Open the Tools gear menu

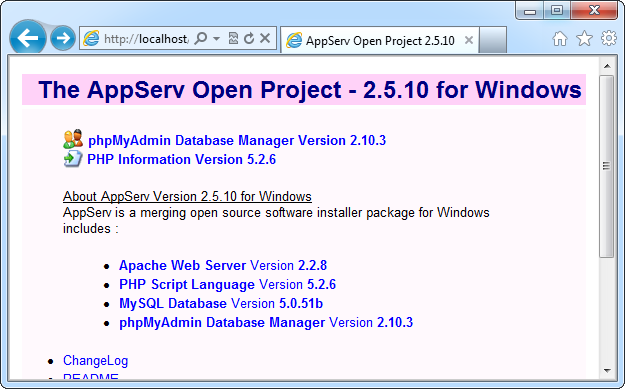(609, 38)
